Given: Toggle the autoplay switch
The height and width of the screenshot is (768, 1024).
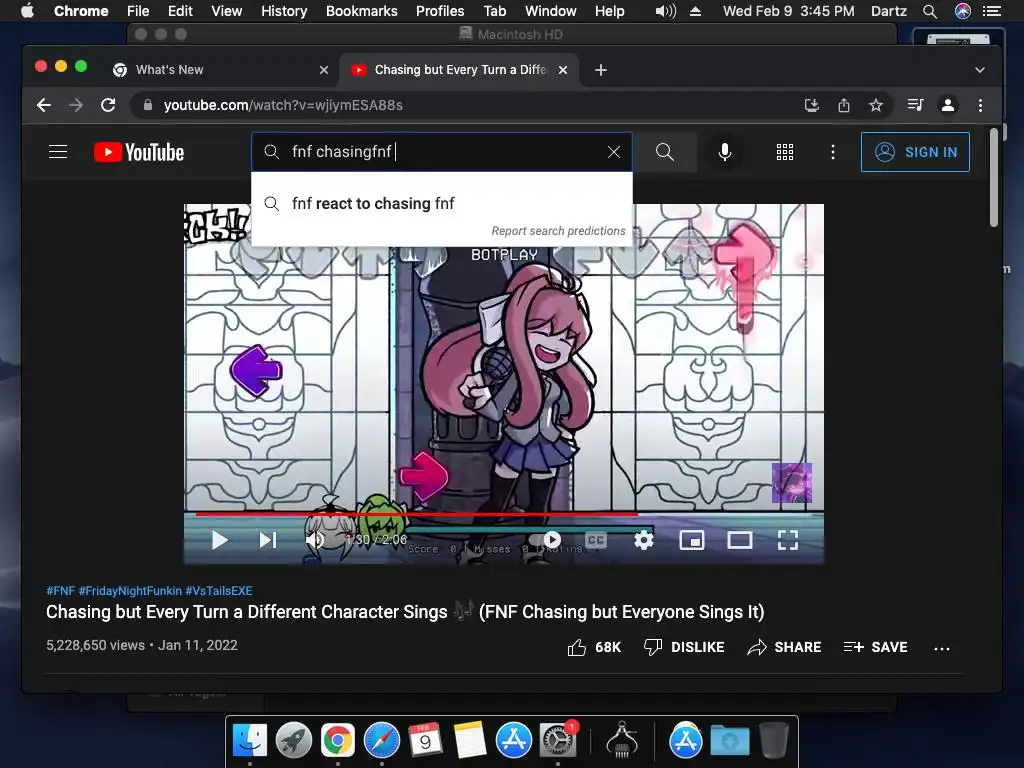Looking at the screenshot, I should point(545,539).
